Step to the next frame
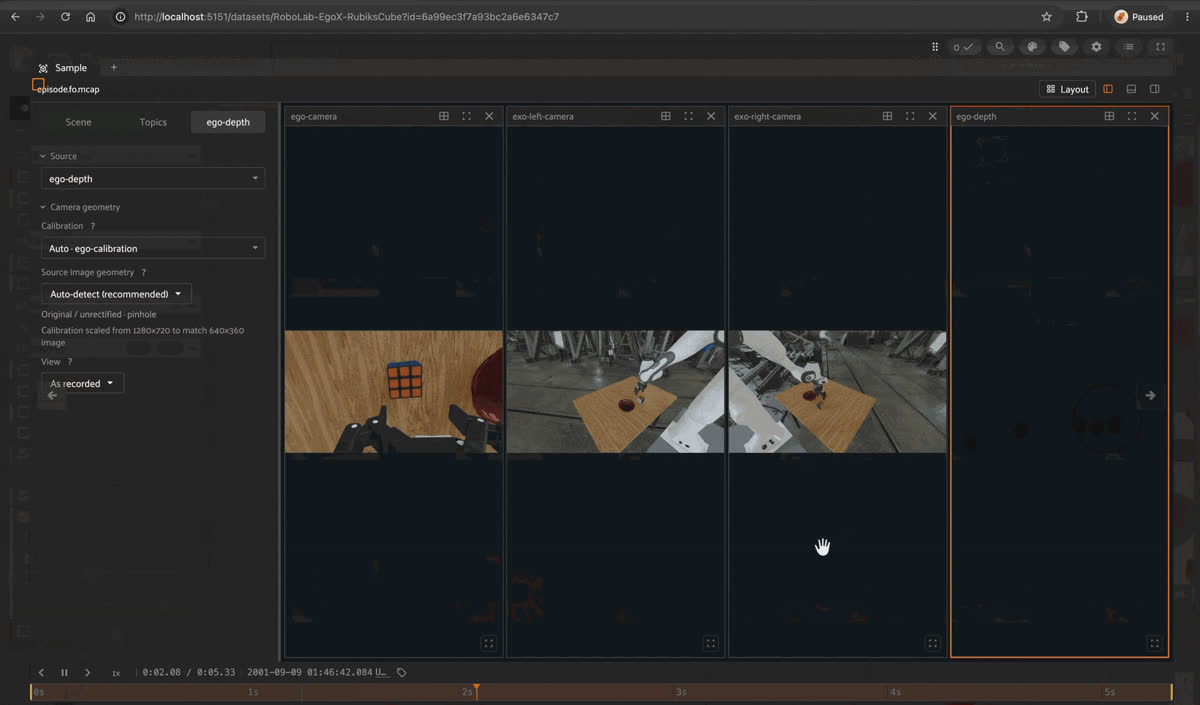 88,673
